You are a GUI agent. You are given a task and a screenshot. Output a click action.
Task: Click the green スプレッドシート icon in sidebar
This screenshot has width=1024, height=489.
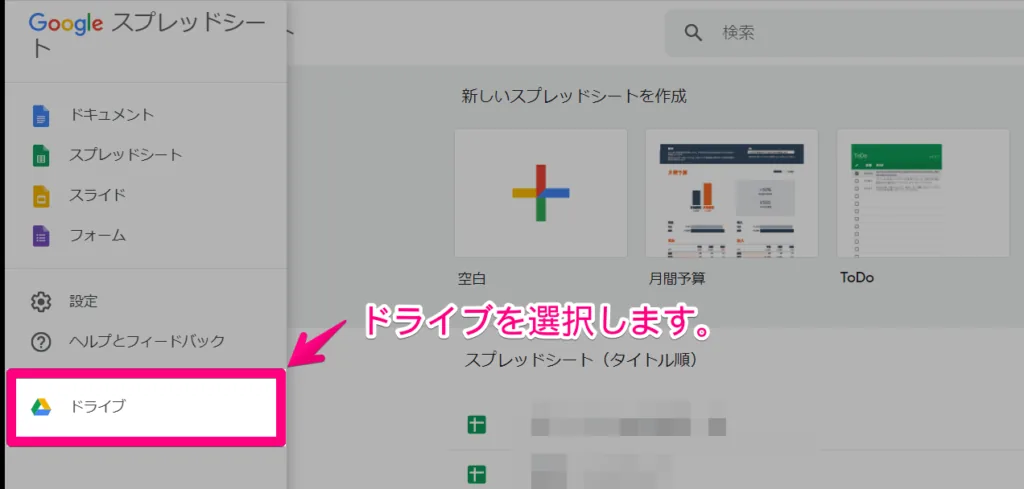41,155
